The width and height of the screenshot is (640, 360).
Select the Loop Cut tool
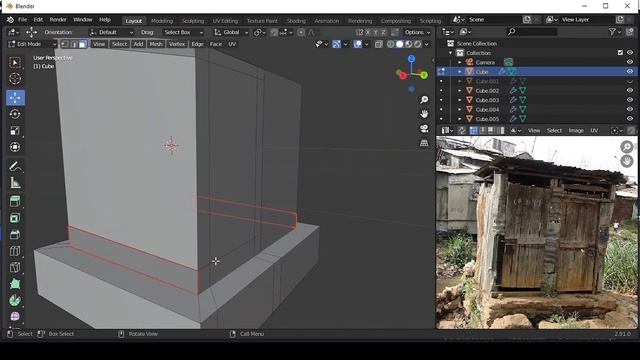point(15,251)
